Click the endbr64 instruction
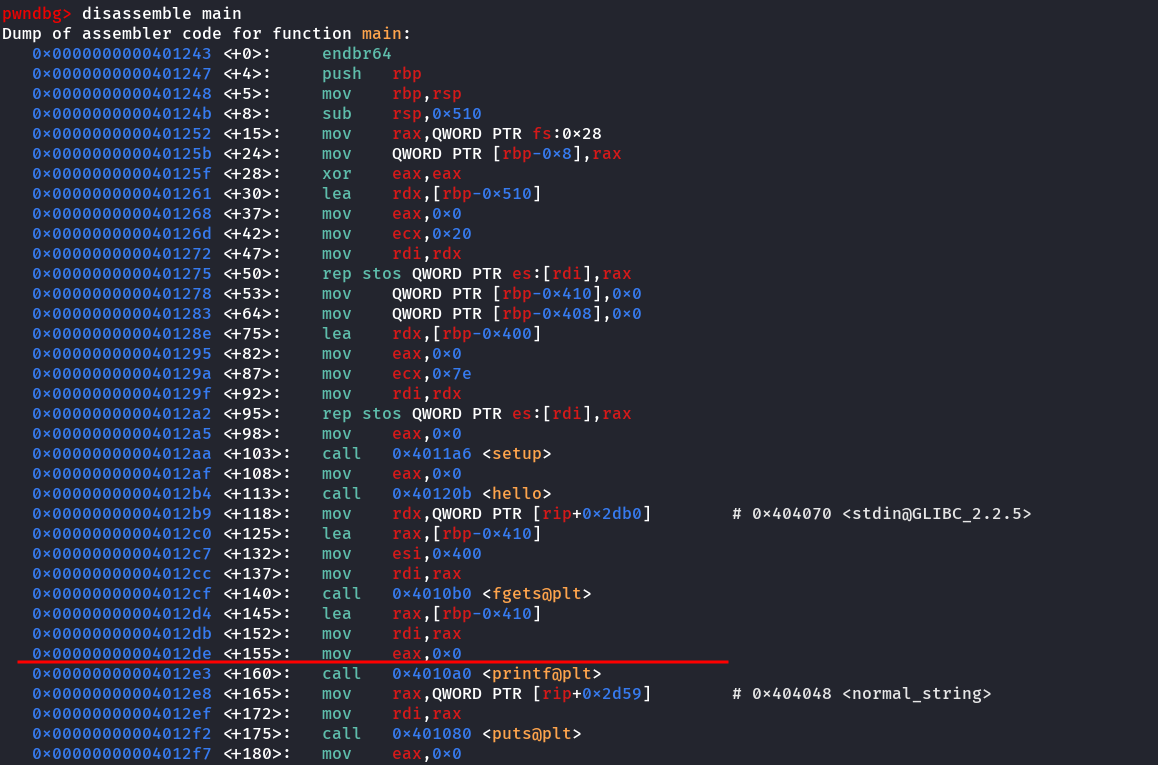 pyautogui.click(x=357, y=53)
